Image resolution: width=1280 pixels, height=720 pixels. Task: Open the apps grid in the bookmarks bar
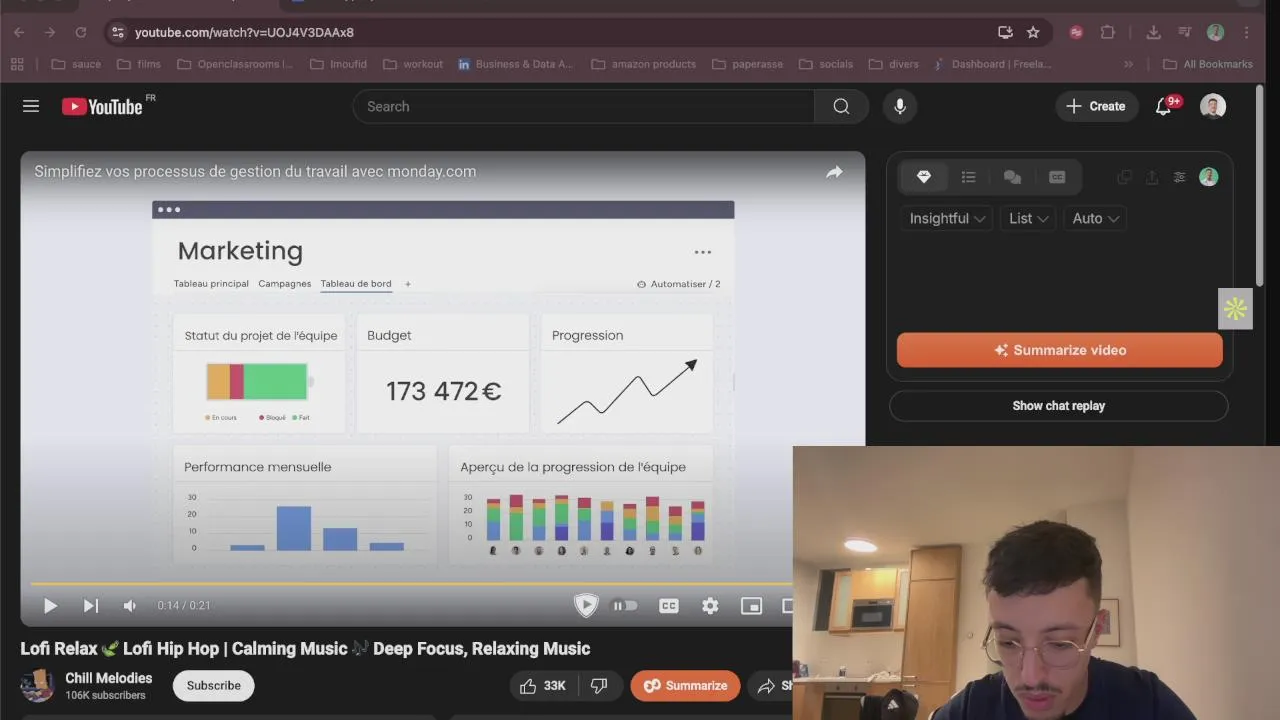click(17, 64)
